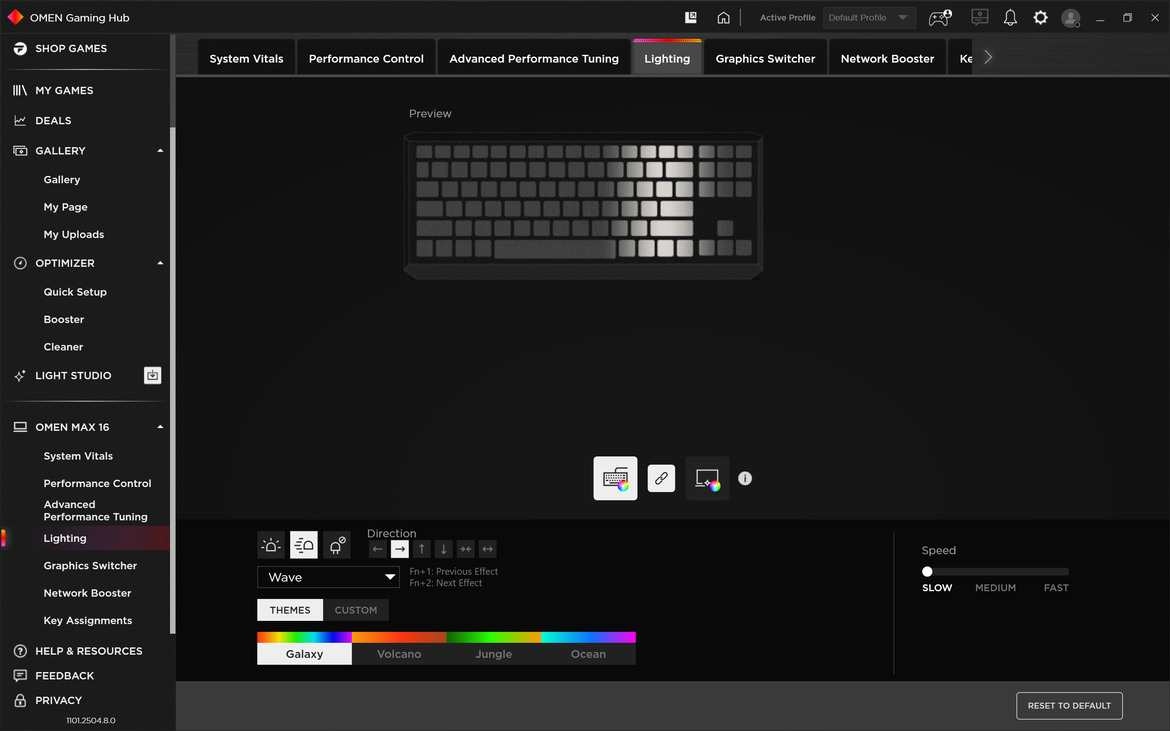
Task: Set speed to FAST label
Action: tap(1056, 588)
